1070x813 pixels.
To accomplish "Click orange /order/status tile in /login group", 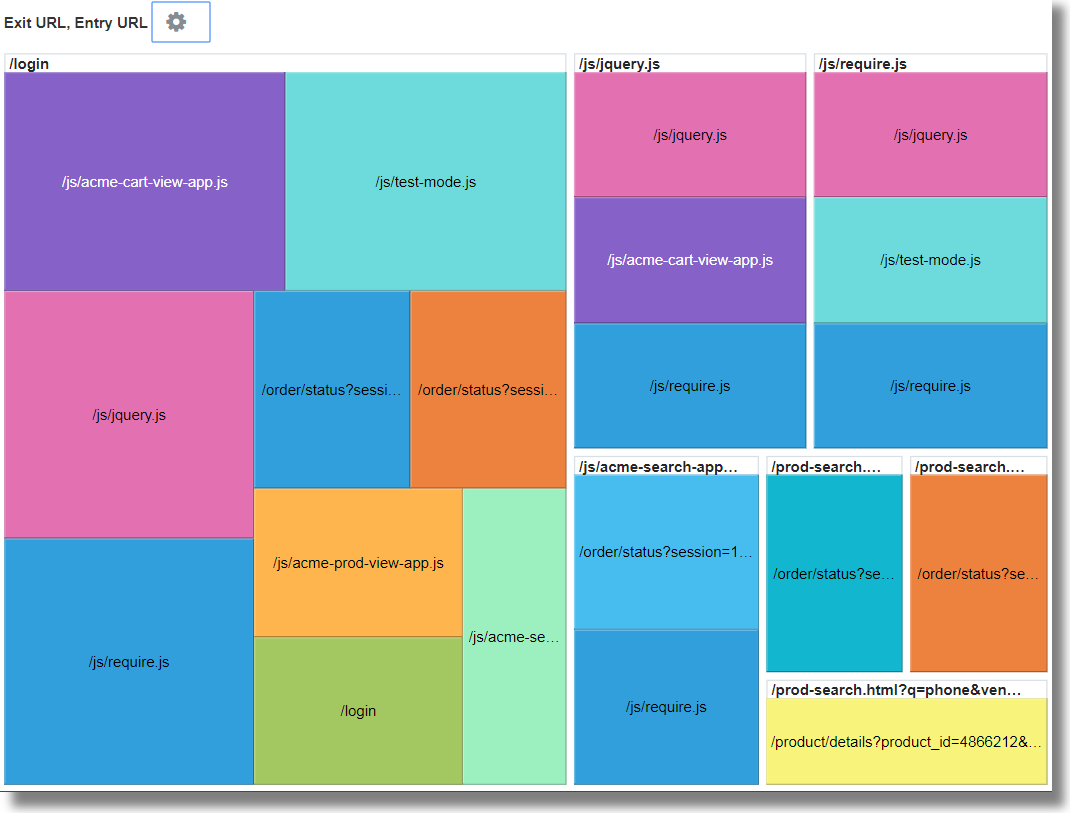I will 488,390.
